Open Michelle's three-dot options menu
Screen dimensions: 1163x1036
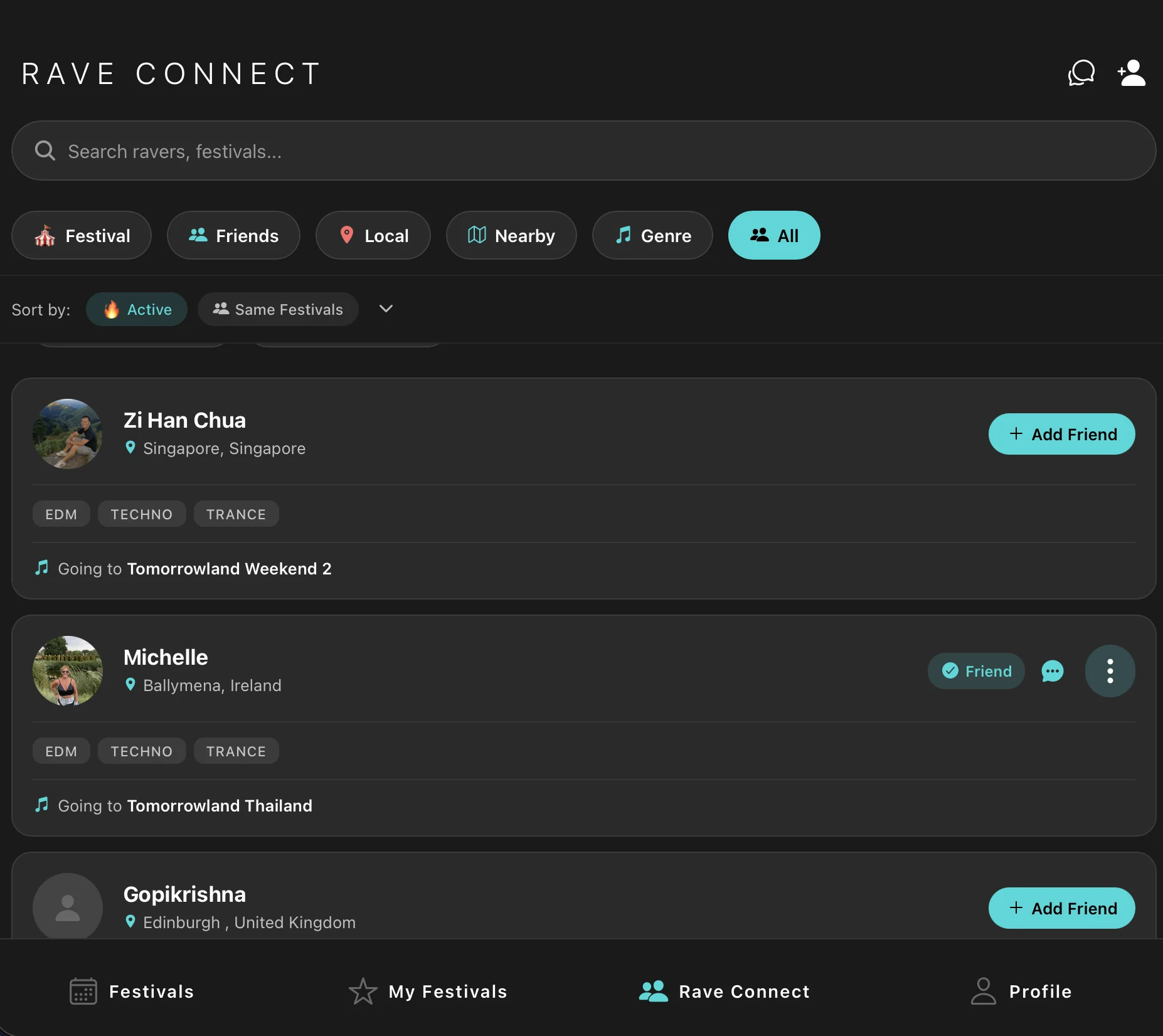(1110, 671)
